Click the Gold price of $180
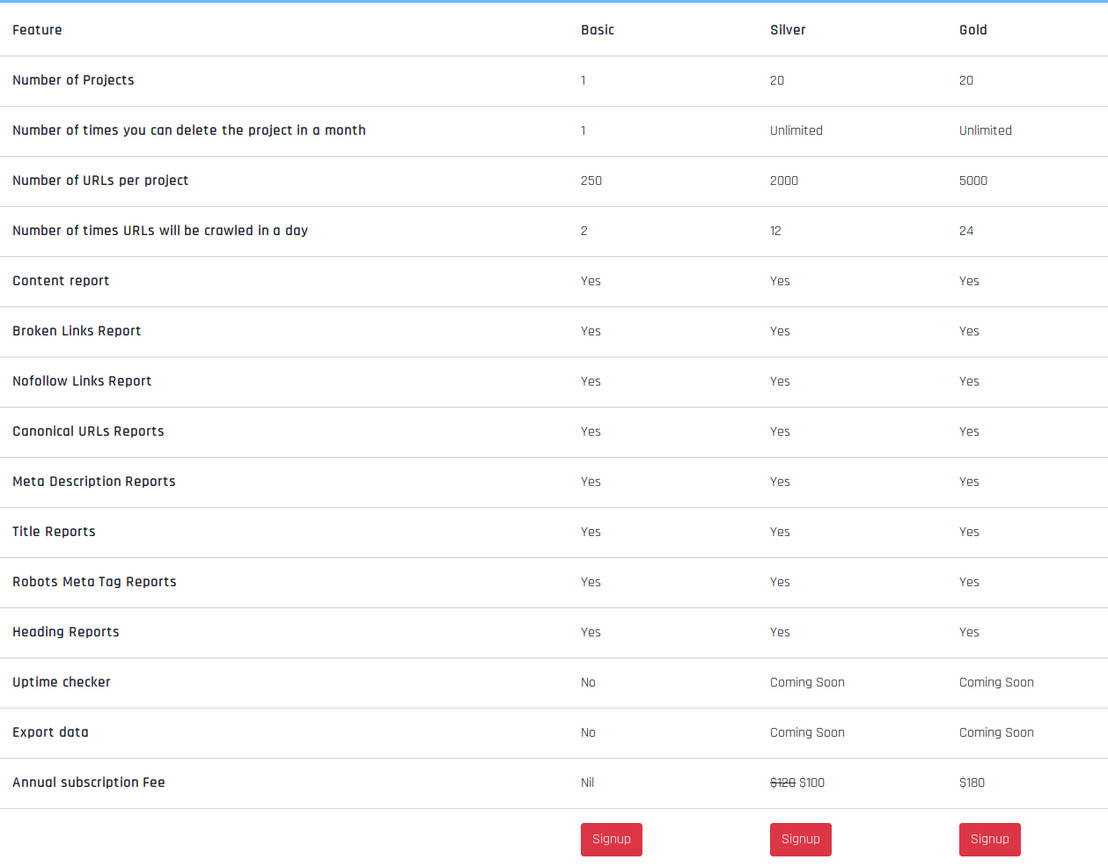1108x868 pixels. coord(971,782)
